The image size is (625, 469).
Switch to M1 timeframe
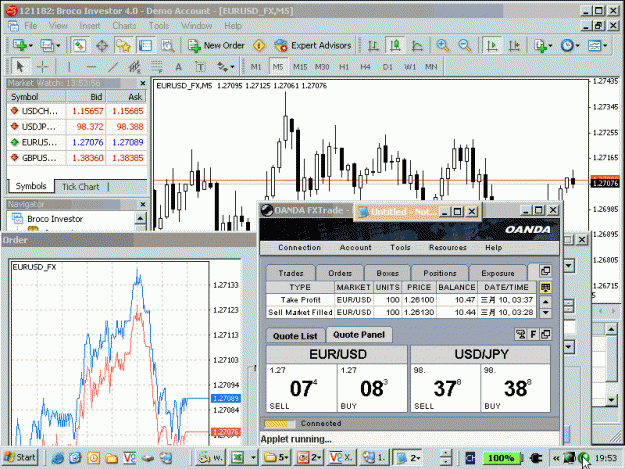click(256, 67)
